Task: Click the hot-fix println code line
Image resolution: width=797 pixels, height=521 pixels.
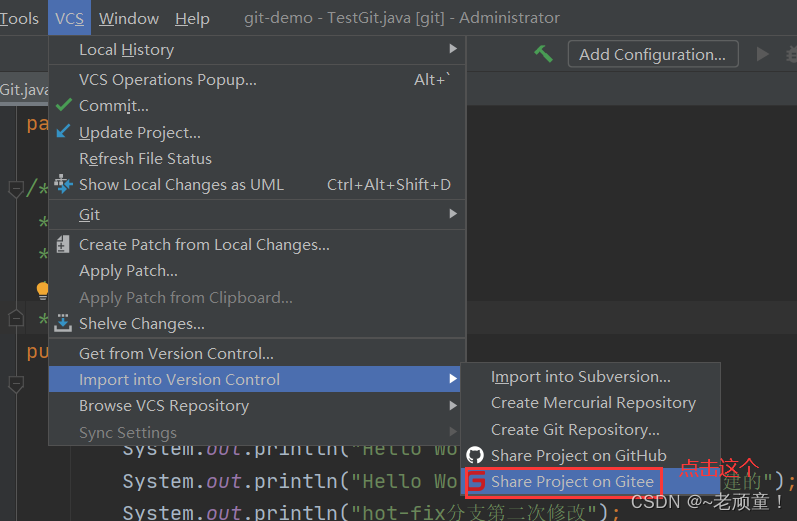Action: (x=372, y=512)
